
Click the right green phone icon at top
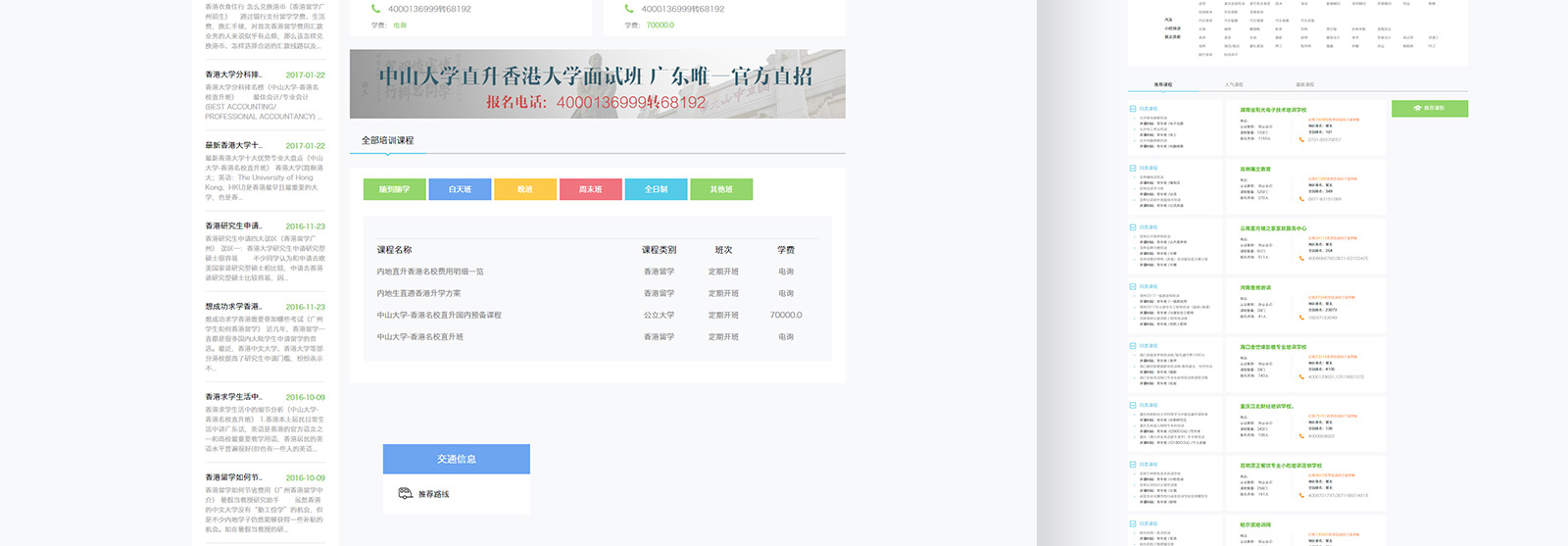629,9
